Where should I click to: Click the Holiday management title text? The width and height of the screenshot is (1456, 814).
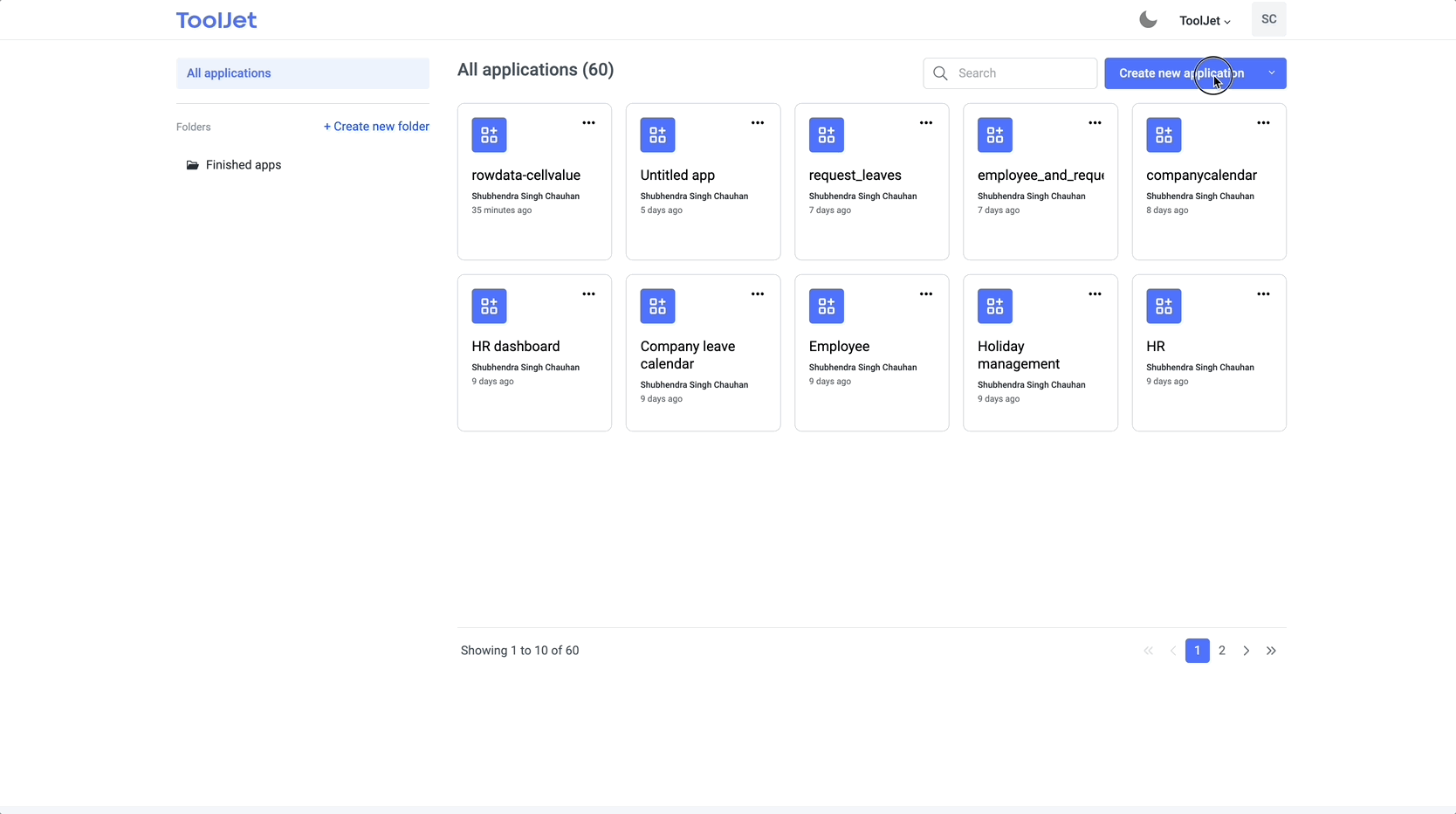pyautogui.click(x=1019, y=355)
